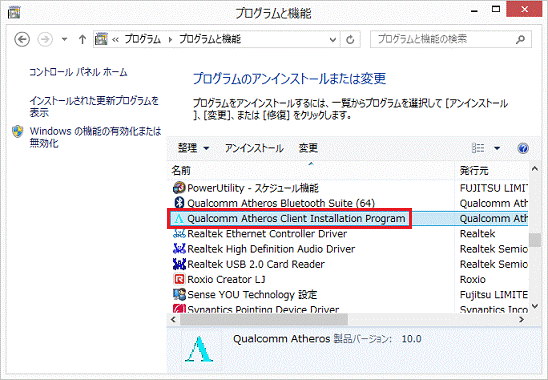Screen dimensions: 548x380
Task: Maximize the プログラムと機能 window
Action: [x=496, y=9]
